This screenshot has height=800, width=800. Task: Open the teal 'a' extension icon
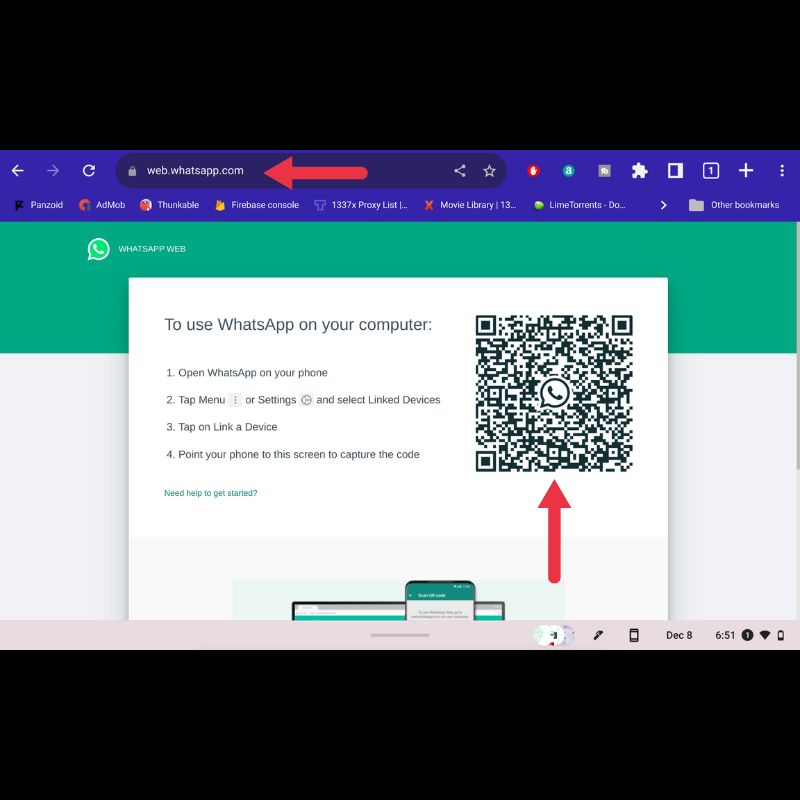point(568,171)
